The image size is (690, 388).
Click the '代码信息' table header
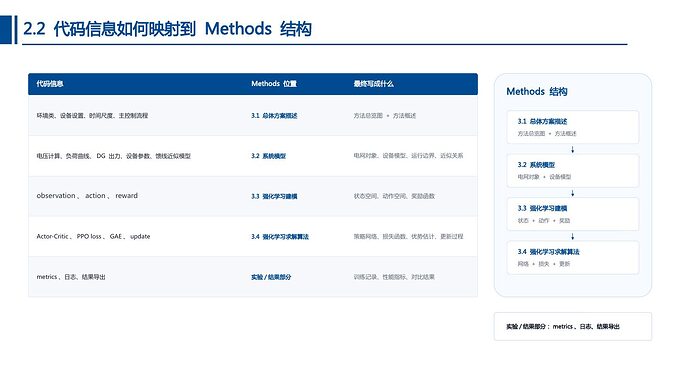(50, 84)
